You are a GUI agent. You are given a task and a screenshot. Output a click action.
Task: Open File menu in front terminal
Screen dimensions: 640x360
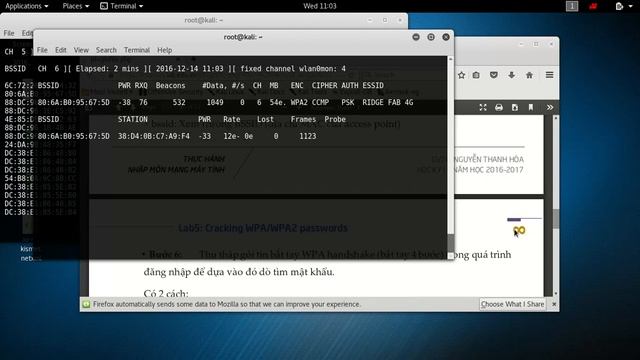coord(42,50)
